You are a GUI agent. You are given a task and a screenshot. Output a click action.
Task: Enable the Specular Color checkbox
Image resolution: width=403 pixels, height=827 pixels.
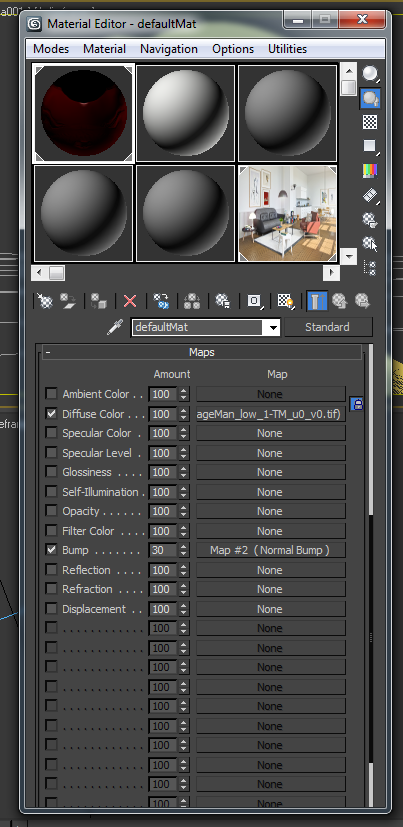(51, 432)
